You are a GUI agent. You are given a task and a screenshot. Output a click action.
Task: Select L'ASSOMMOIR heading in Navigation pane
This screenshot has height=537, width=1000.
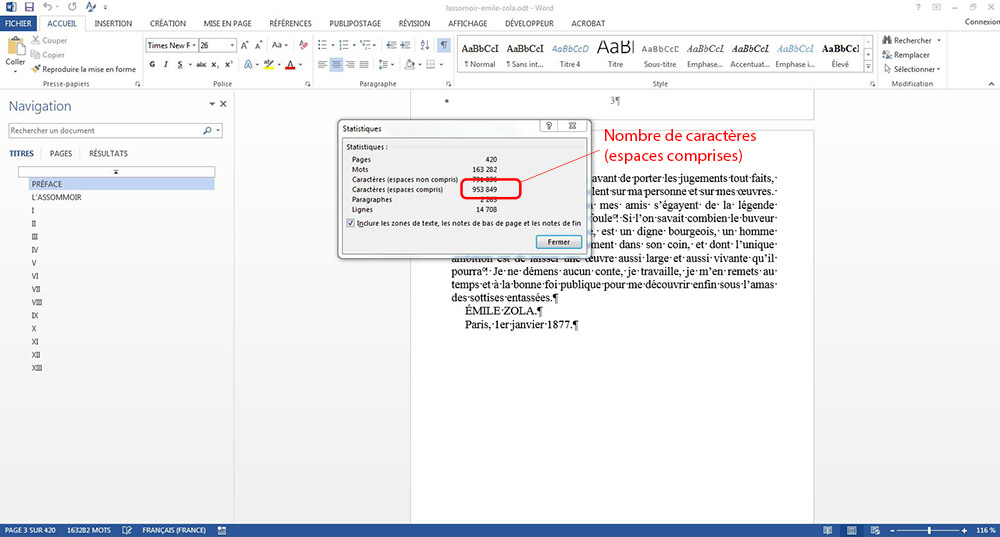pyautogui.click(x=56, y=197)
